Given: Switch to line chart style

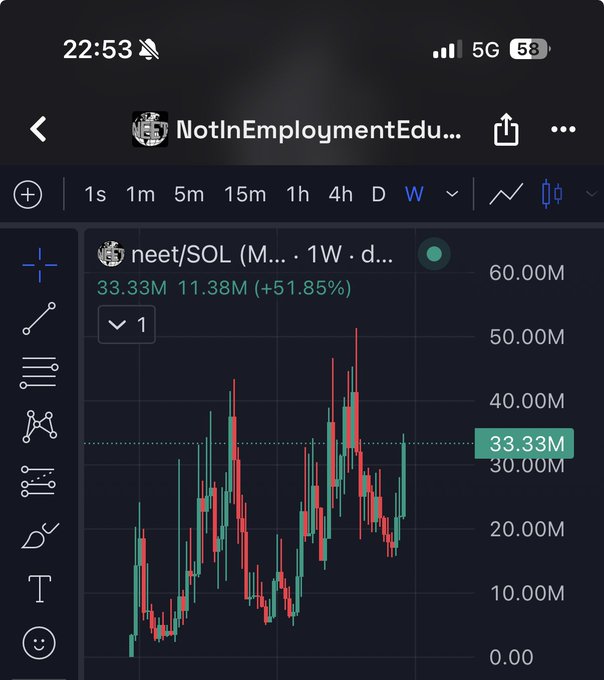Looking at the screenshot, I should tap(506, 194).
